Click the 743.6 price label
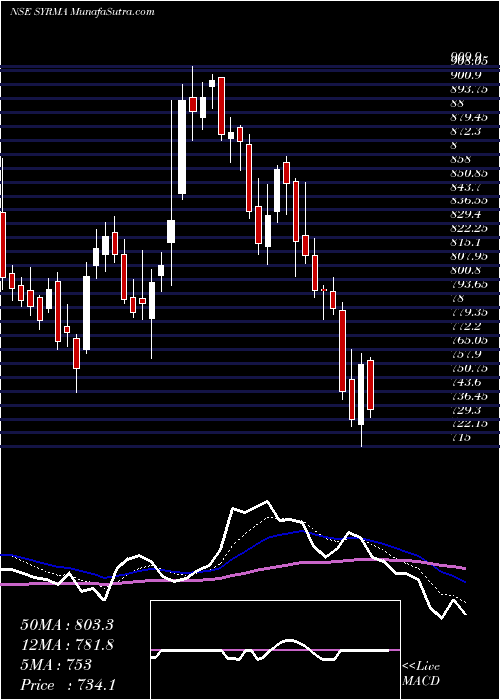 [468, 382]
